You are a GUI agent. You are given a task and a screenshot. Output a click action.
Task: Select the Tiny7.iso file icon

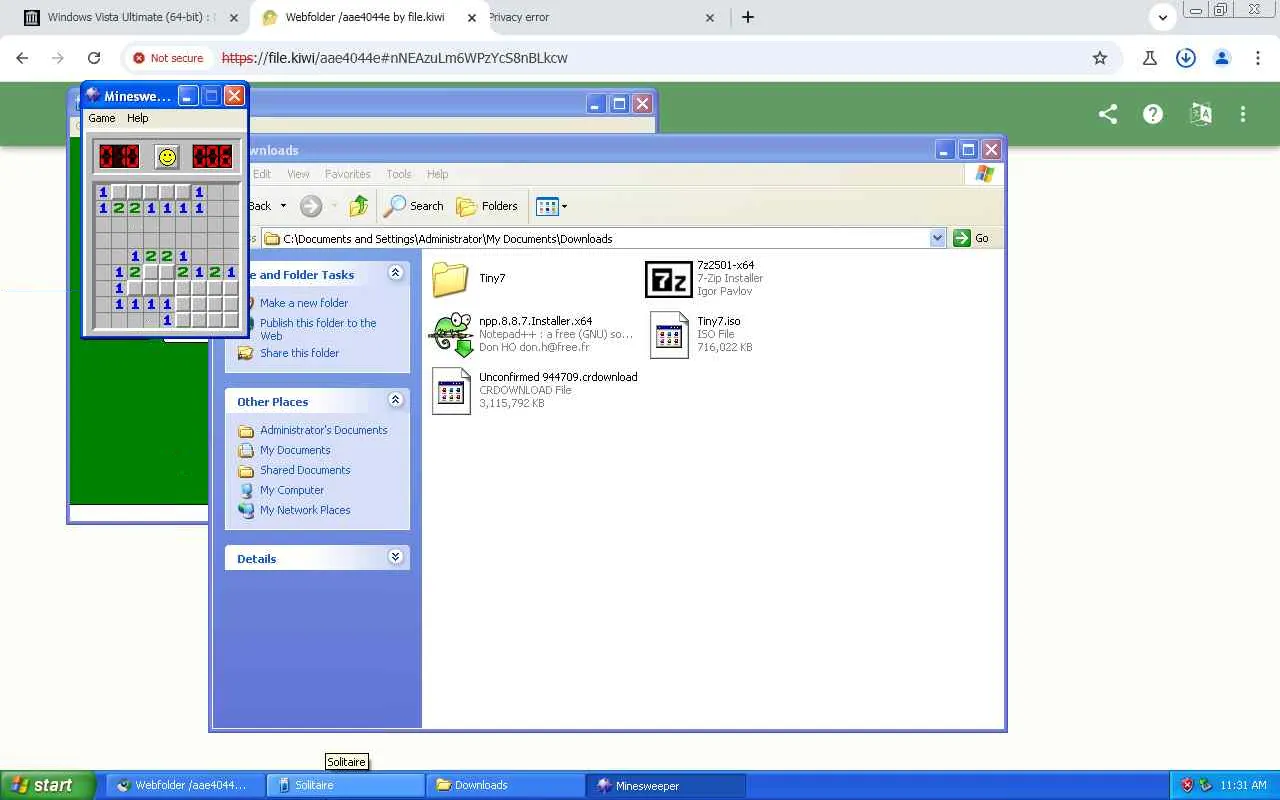click(669, 335)
